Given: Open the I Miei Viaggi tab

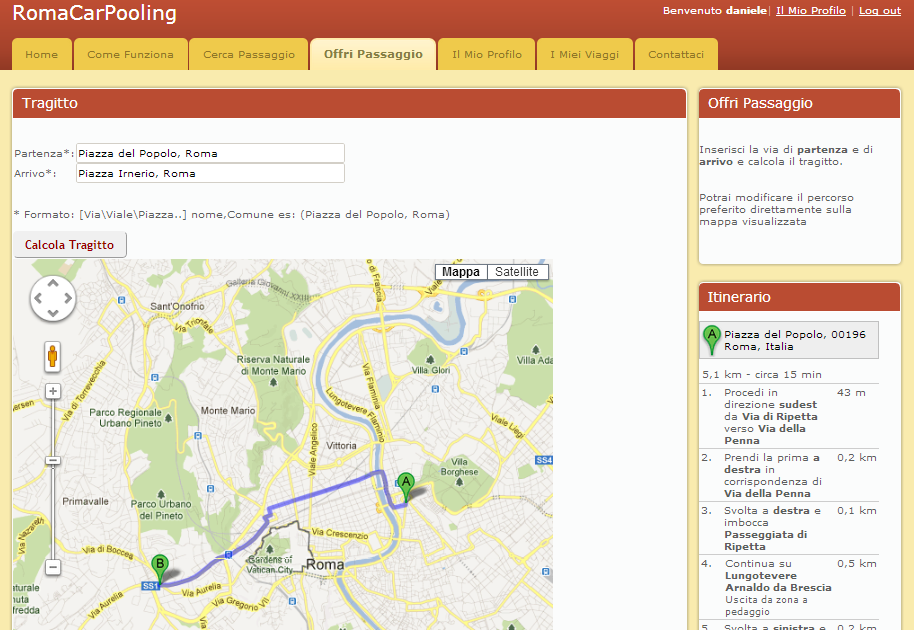Looking at the screenshot, I should (x=585, y=54).
